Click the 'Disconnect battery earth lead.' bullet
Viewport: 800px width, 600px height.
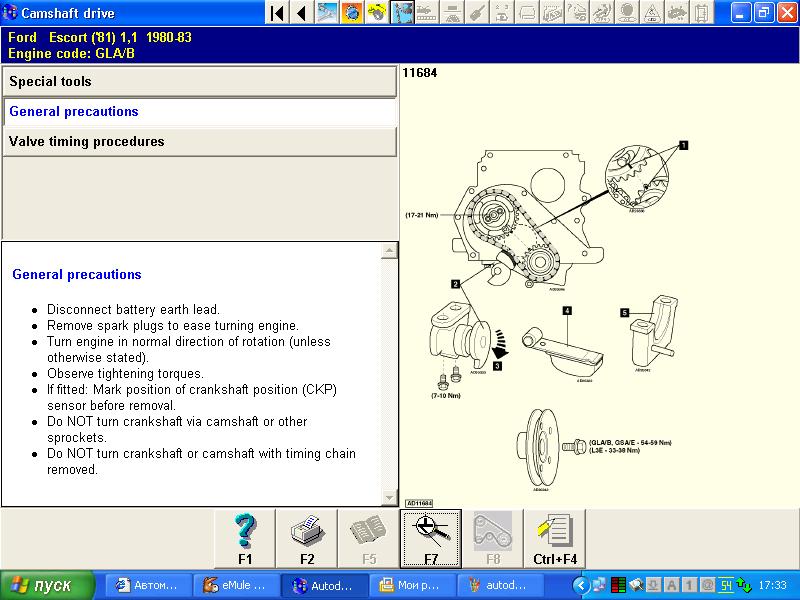[133, 310]
